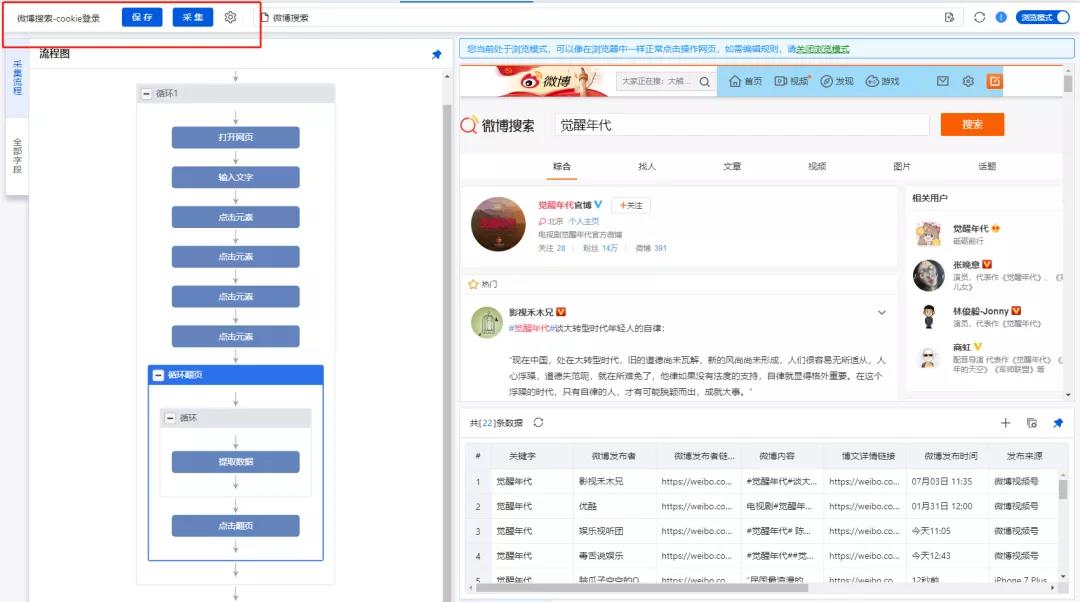Open Weibo 视频 nav item
This screenshot has width=1080, height=602.
[792, 81]
